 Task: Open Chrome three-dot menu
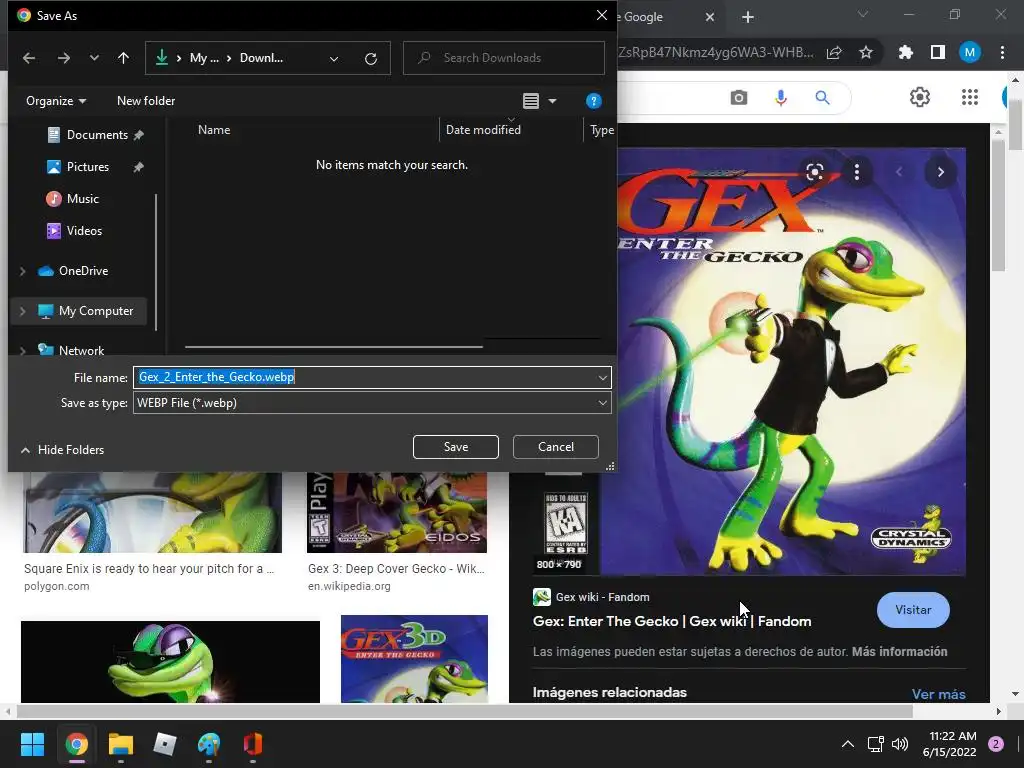click(x=1002, y=52)
